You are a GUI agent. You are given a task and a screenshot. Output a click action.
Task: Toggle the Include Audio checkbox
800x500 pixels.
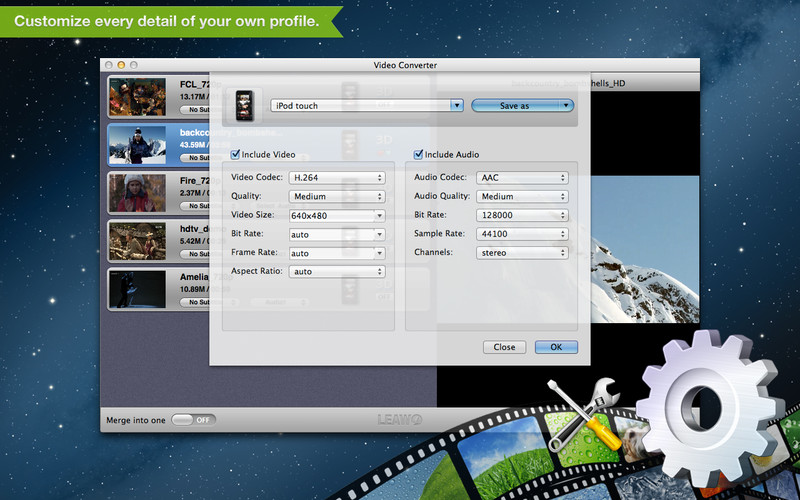click(x=418, y=154)
